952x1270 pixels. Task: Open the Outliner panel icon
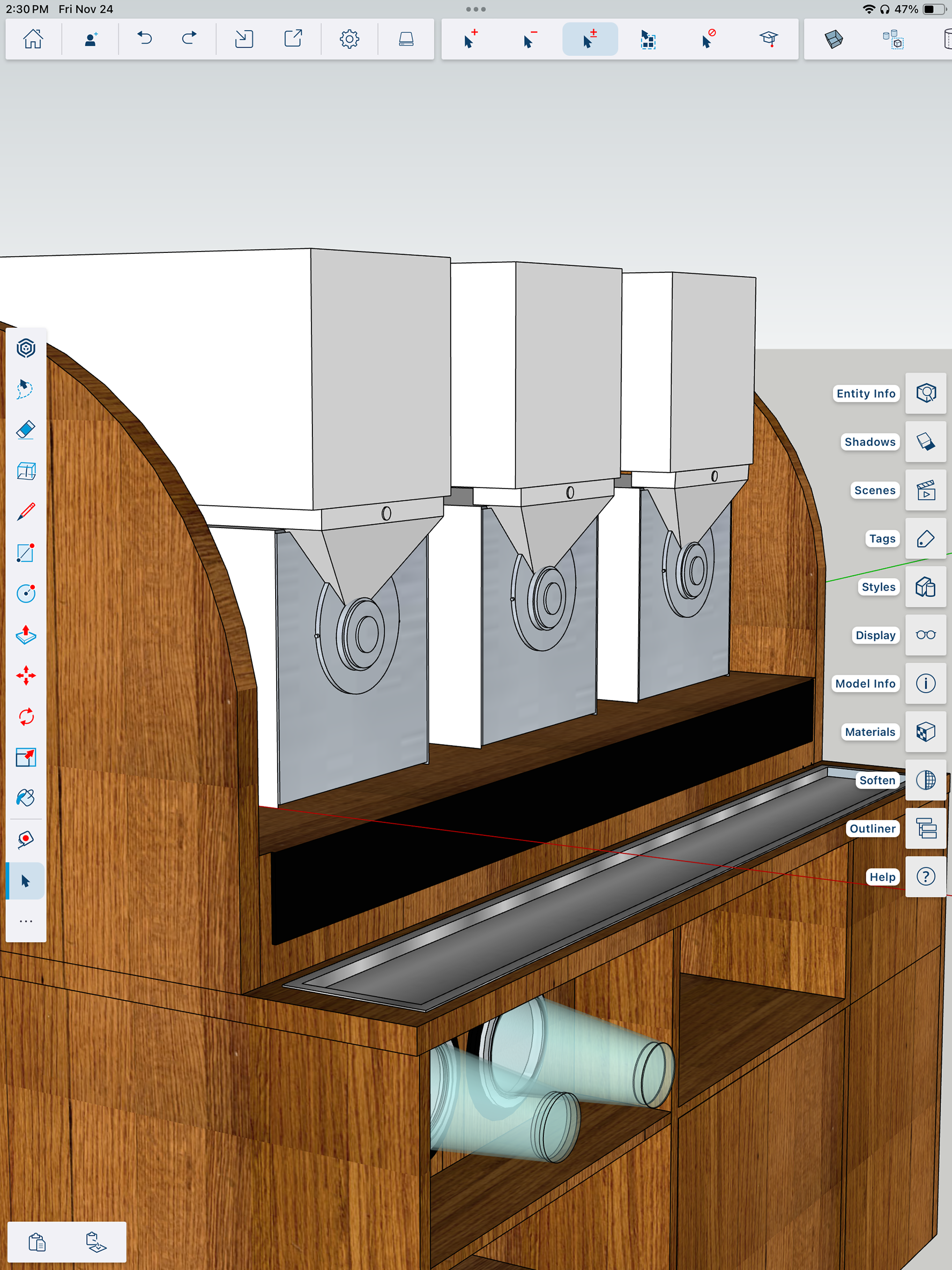(926, 829)
